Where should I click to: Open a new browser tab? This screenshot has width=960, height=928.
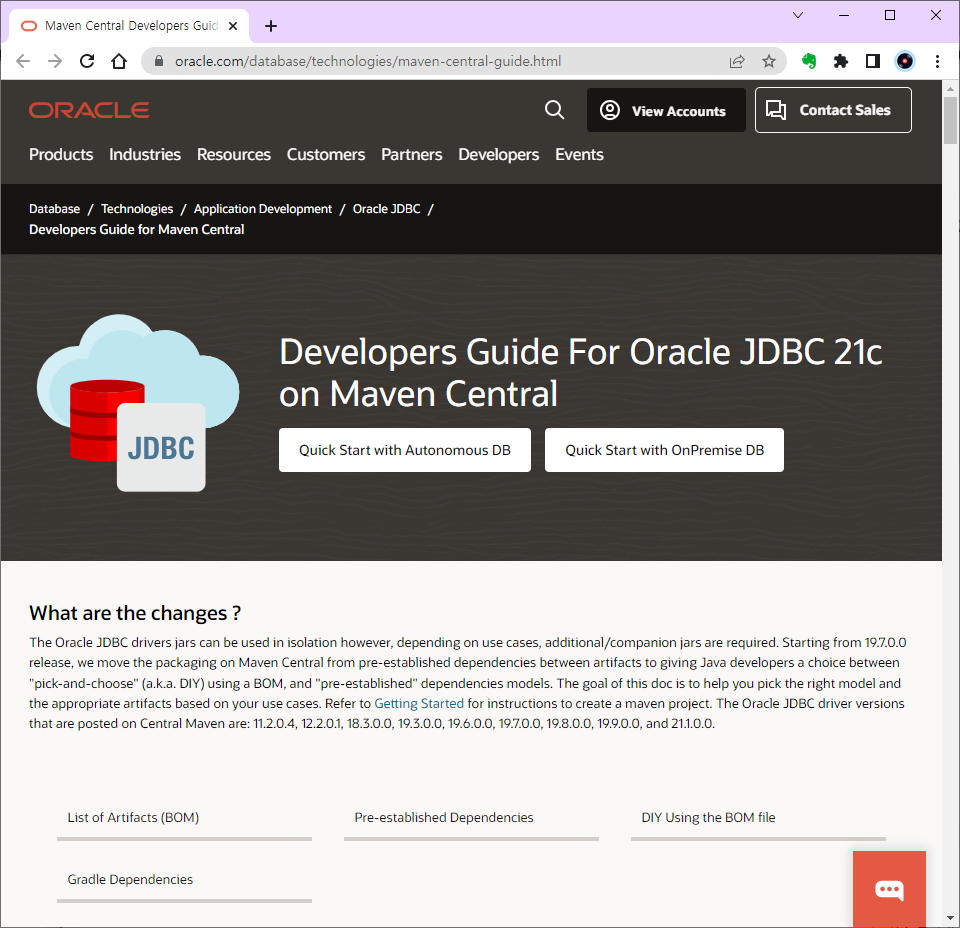coord(271,26)
